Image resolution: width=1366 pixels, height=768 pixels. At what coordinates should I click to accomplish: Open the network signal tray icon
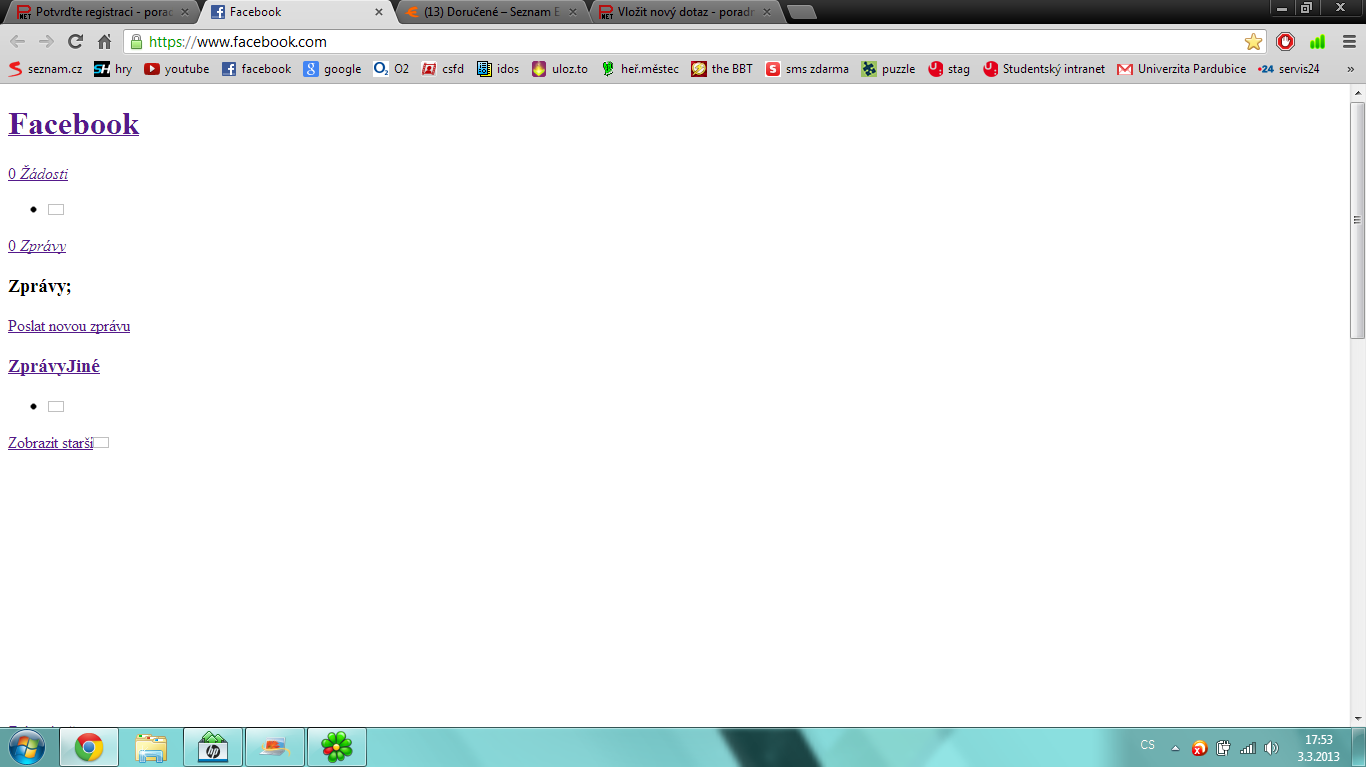click(1247, 748)
